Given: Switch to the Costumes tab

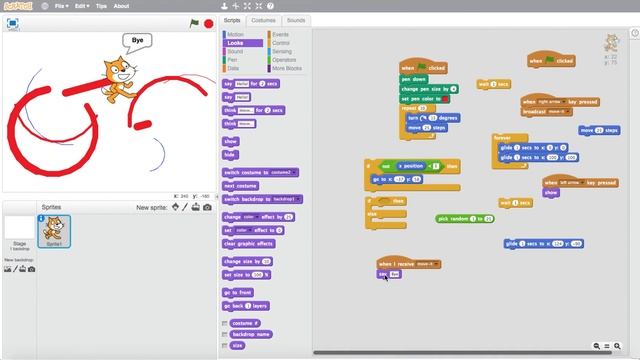Looking at the screenshot, I should click(x=263, y=20).
